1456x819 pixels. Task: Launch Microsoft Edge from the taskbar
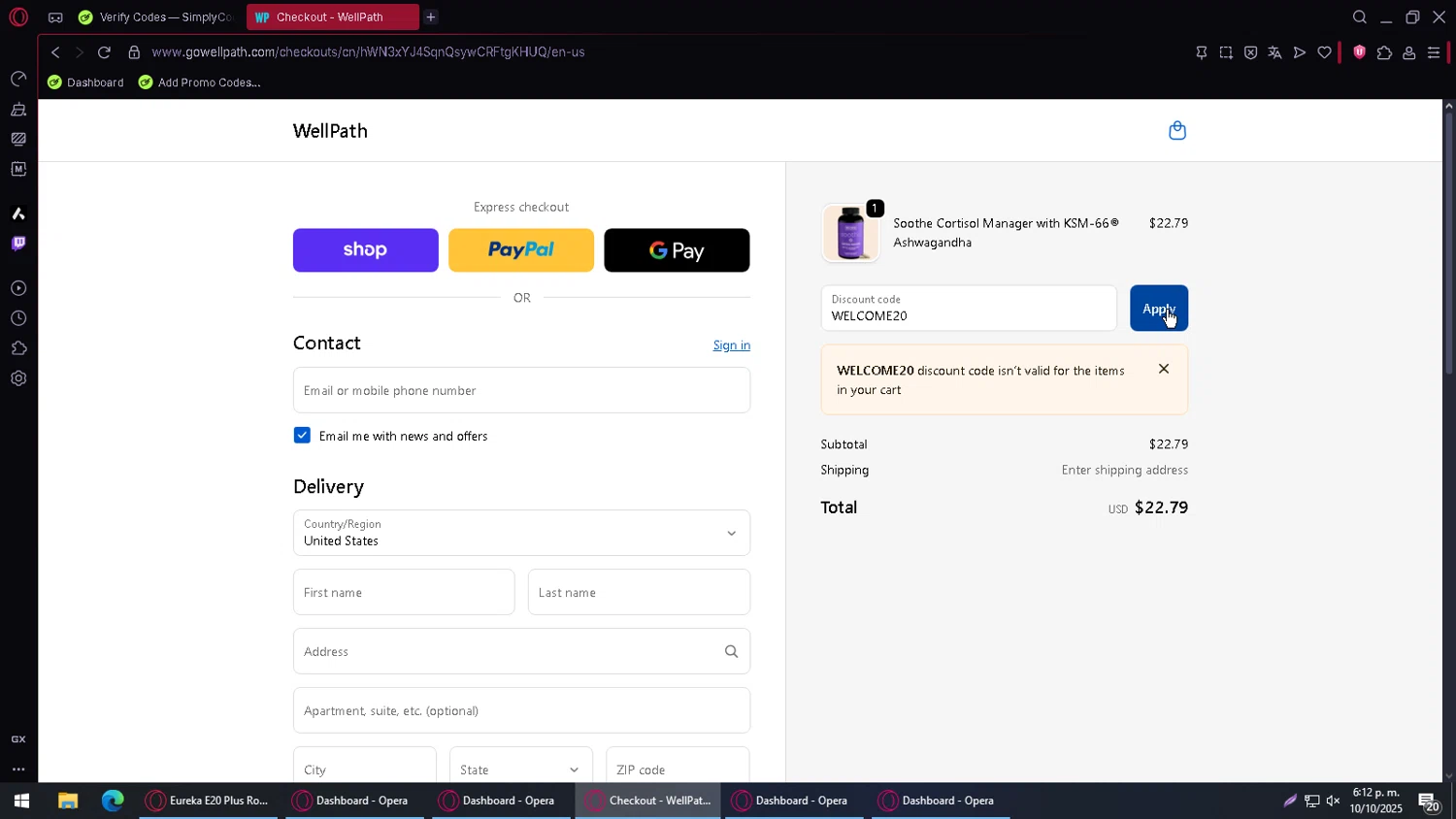point(113,802)
